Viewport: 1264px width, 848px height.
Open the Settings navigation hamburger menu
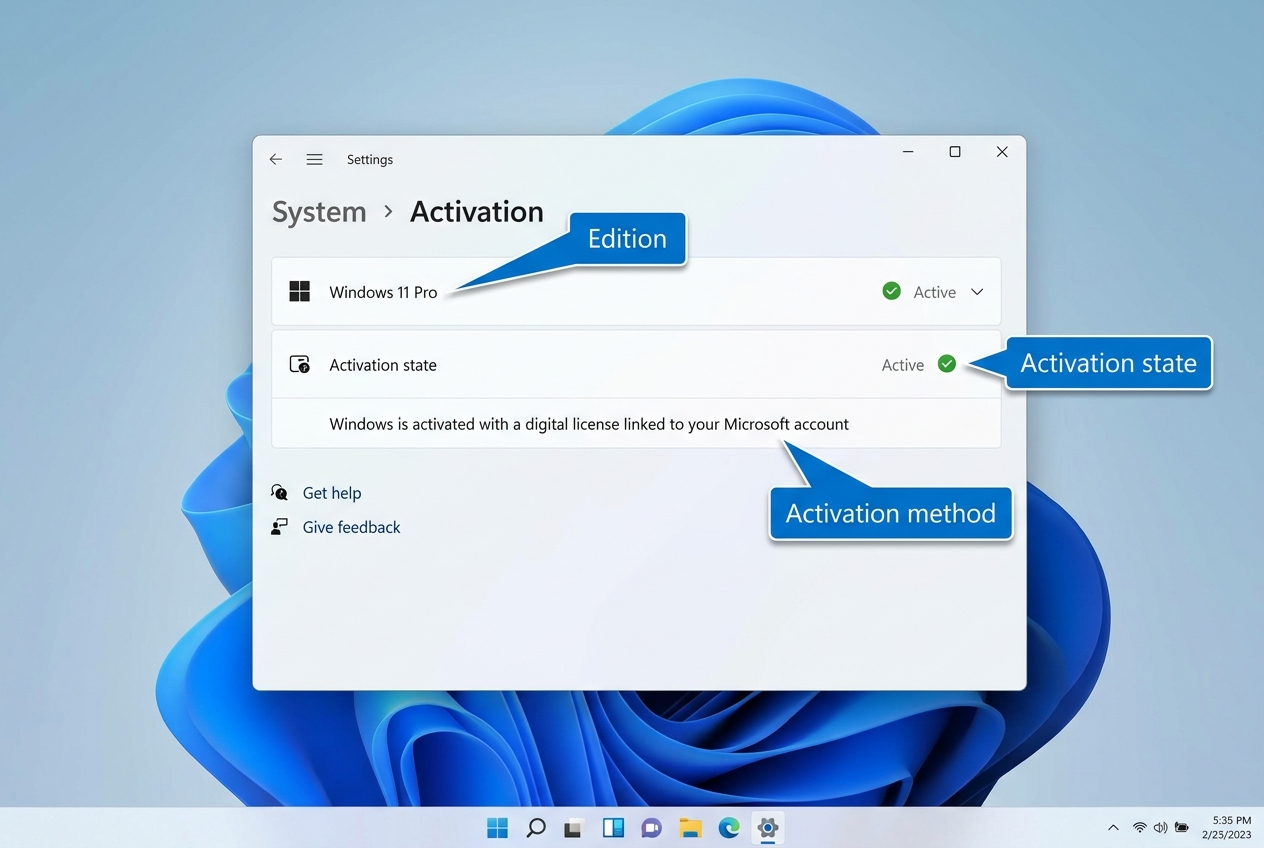[x=314, y=160]
